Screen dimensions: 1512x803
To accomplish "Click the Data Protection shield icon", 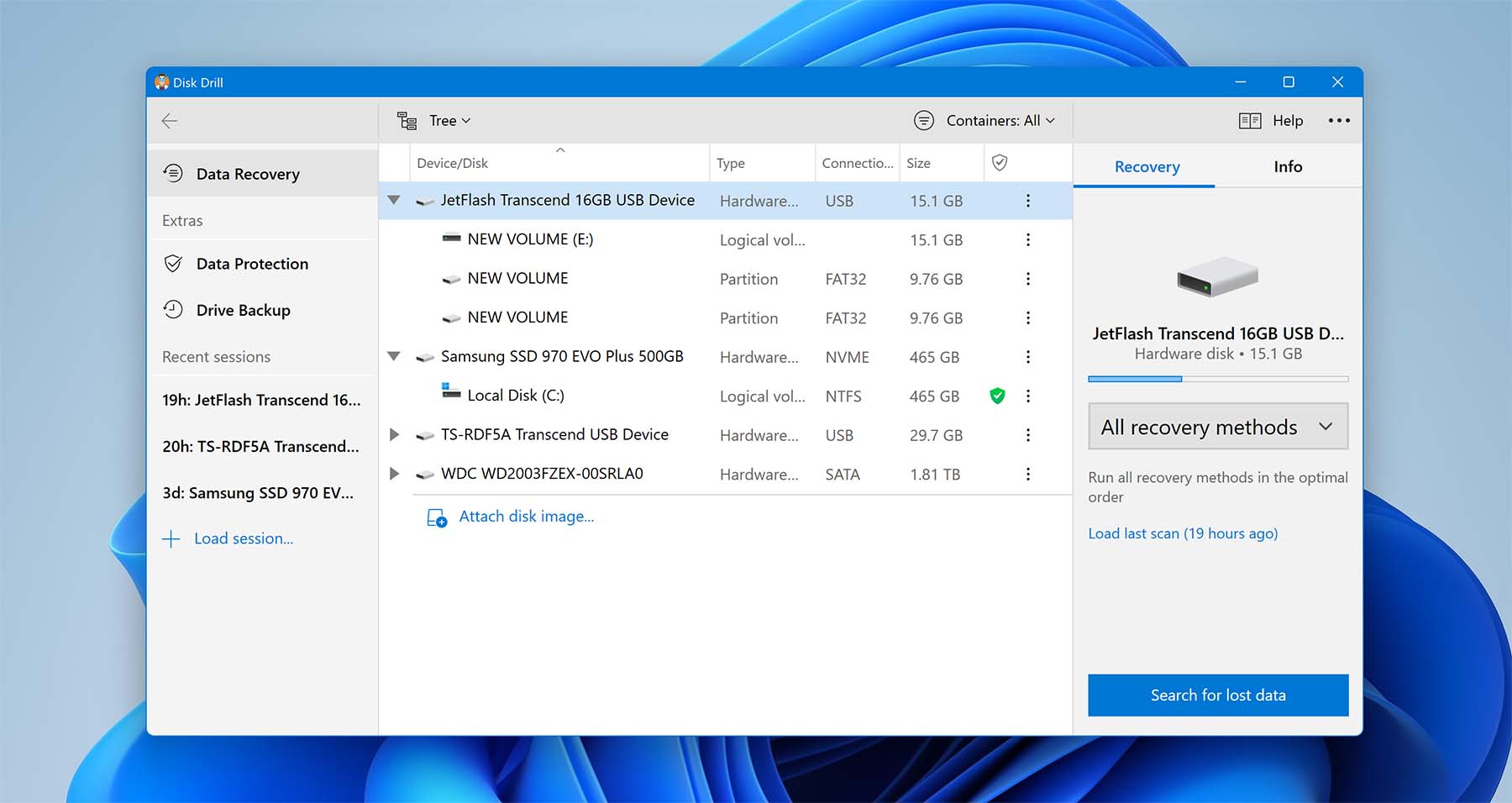I will (173, 264).
